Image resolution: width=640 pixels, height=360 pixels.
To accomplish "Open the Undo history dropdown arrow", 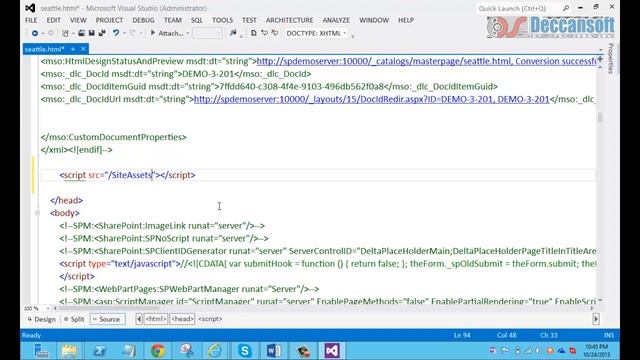I will tap(124, 33).
